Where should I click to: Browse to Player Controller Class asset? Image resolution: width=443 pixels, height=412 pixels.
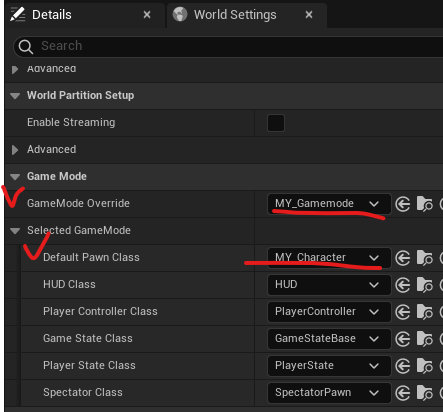pyautogui.click(x=425, y=312)
